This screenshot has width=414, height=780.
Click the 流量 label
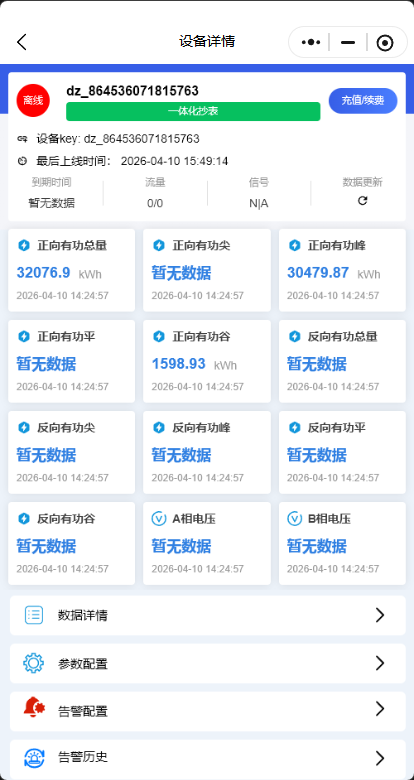click(155, 182)
